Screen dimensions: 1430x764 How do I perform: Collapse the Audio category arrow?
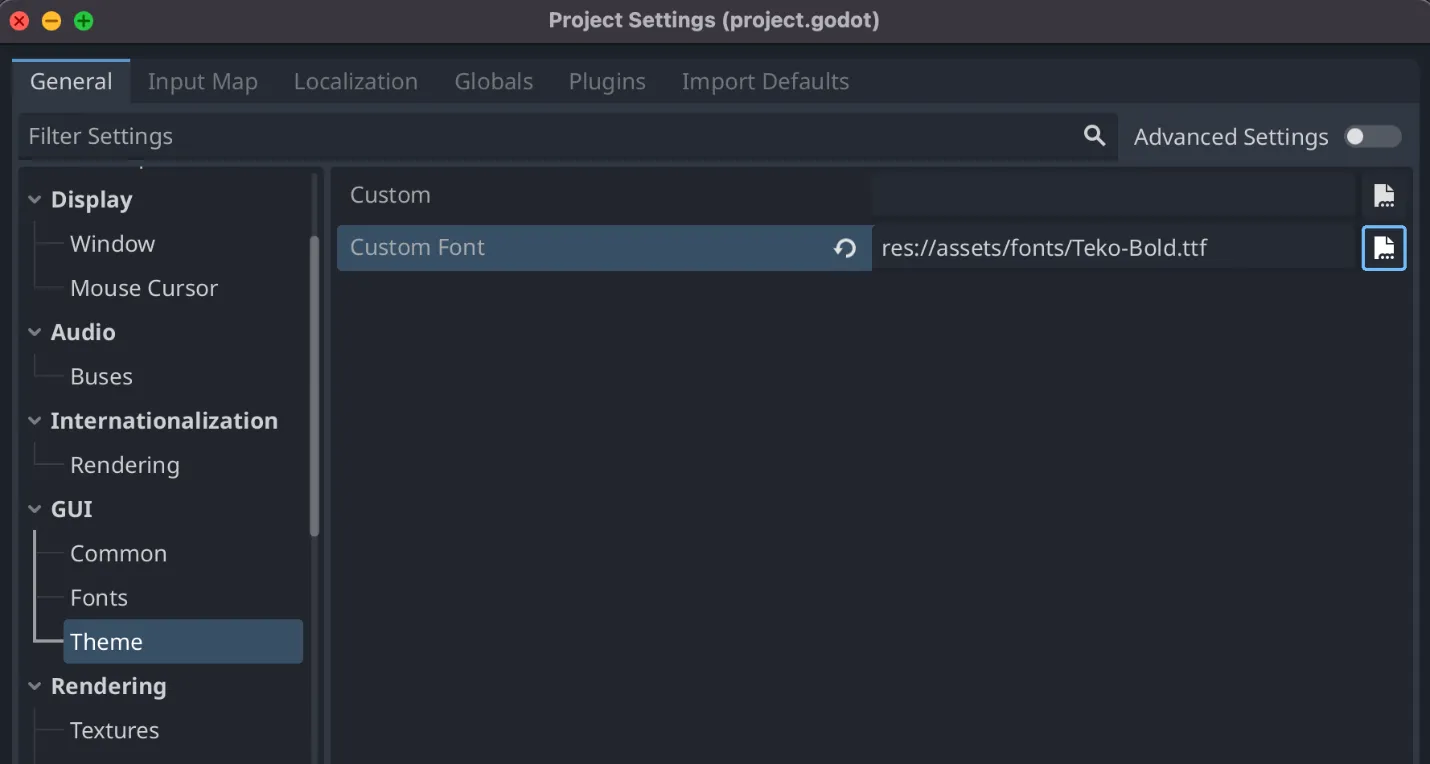coord(35,332)
